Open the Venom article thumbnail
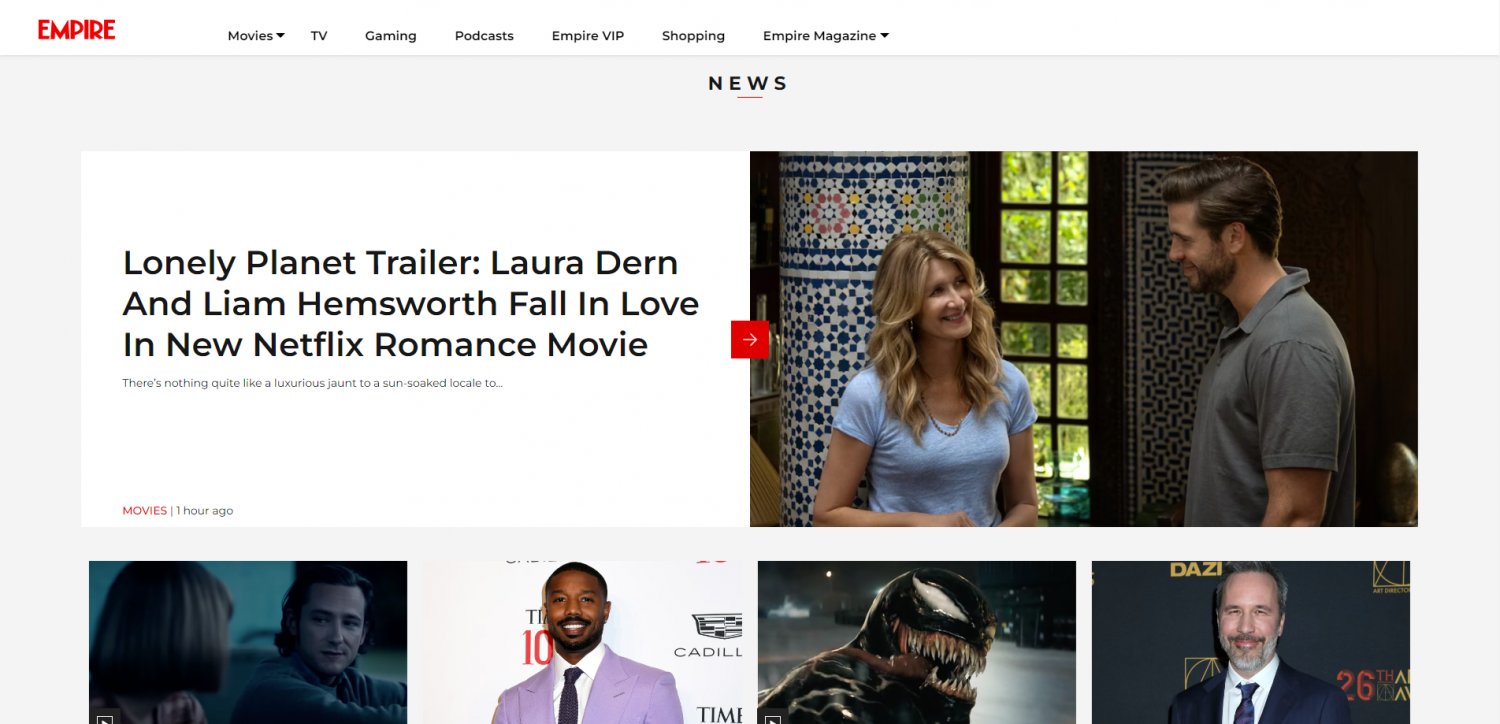Screen dimensions: 1500x724 tap(917, 642)
